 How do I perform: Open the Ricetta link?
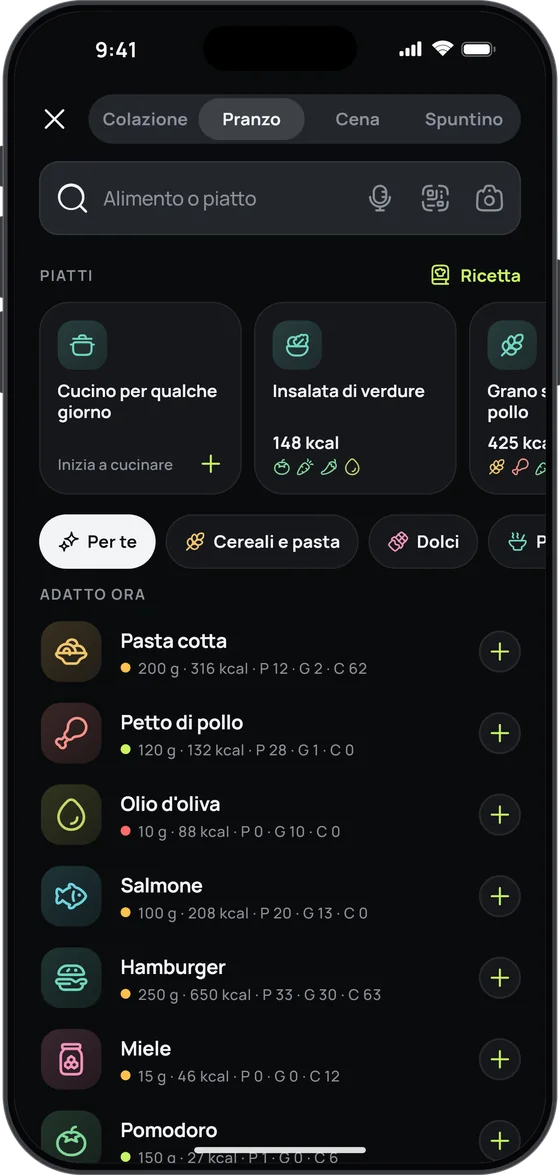pos(475,276)
